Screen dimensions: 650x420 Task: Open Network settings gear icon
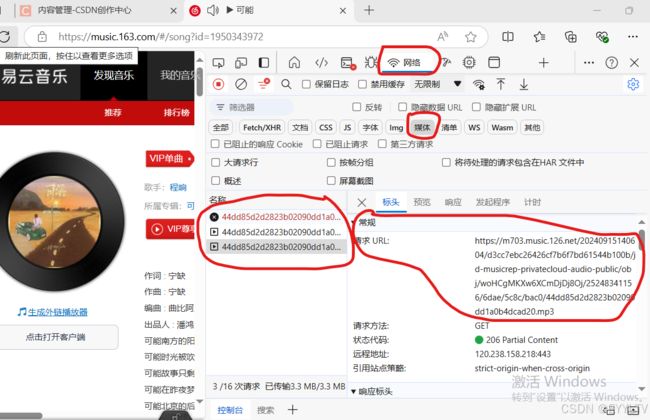pyautogui.click(x=633, y=84)
